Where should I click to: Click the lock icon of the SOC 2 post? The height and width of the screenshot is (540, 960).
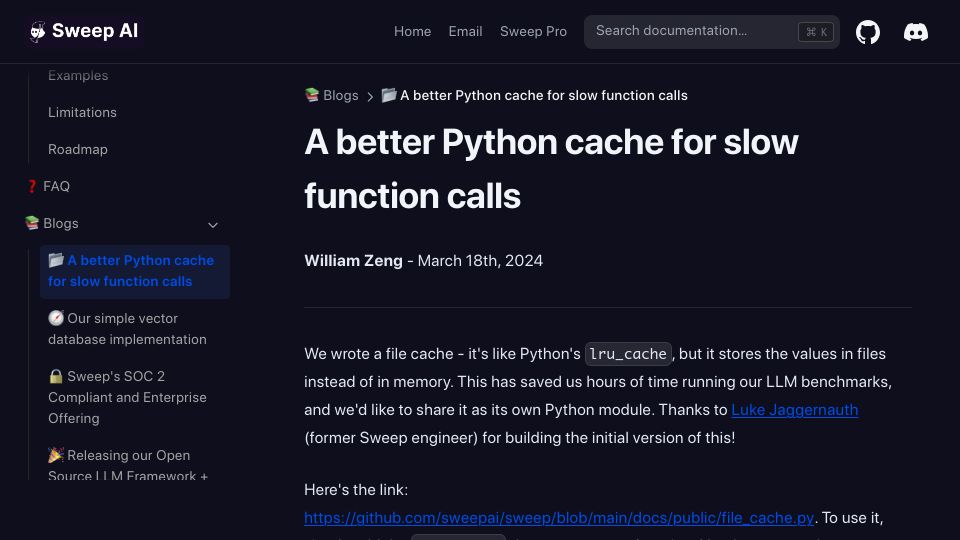(56, 376)
